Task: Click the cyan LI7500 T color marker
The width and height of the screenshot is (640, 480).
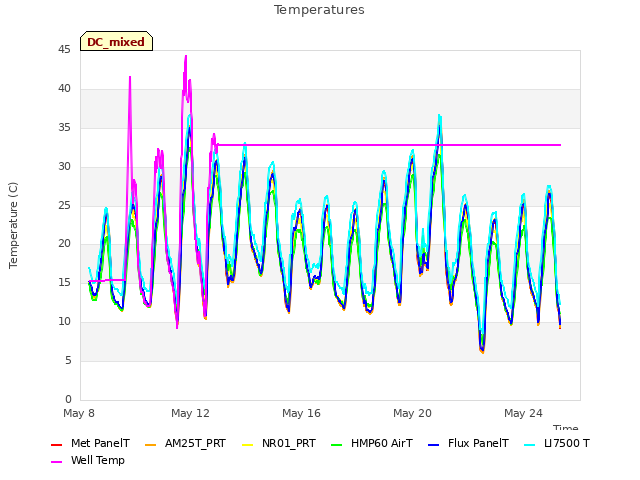Action: [x=530, y=445]
